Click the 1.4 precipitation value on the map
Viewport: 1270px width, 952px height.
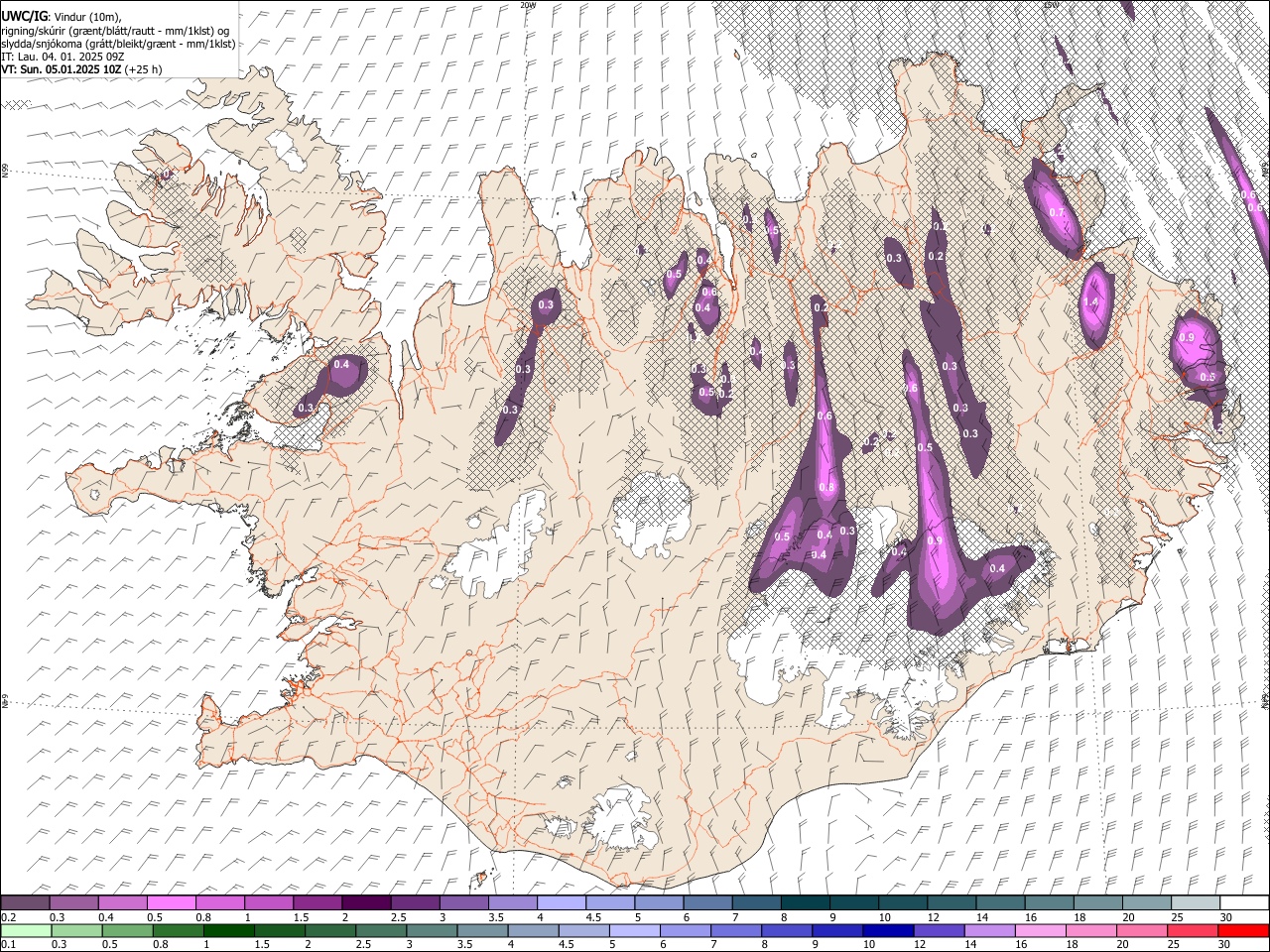point(1092,301)
